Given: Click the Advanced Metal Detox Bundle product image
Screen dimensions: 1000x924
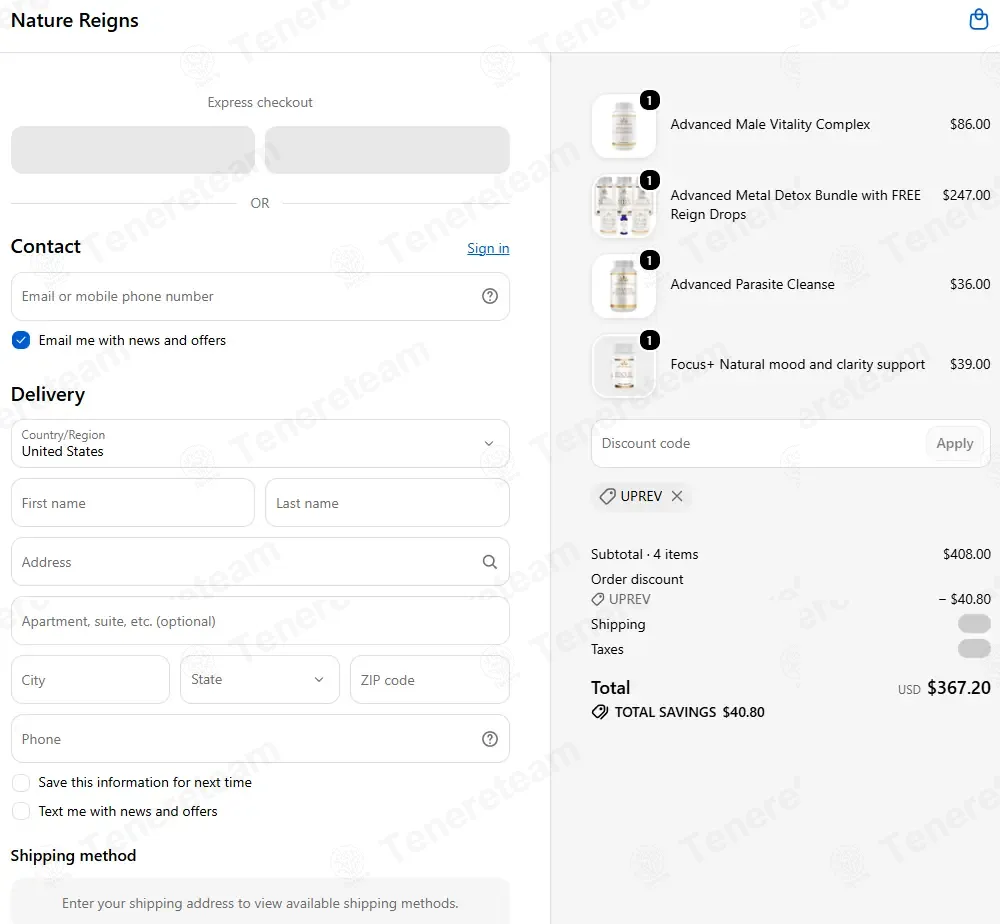Looking at the screenshot, I should pyautogui.click(x=624, y=206).
